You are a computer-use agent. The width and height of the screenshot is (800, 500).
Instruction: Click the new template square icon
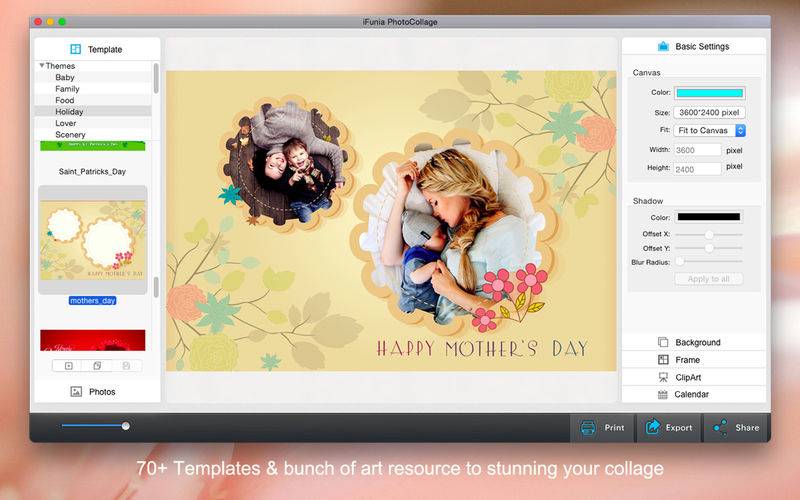[69, 365]
